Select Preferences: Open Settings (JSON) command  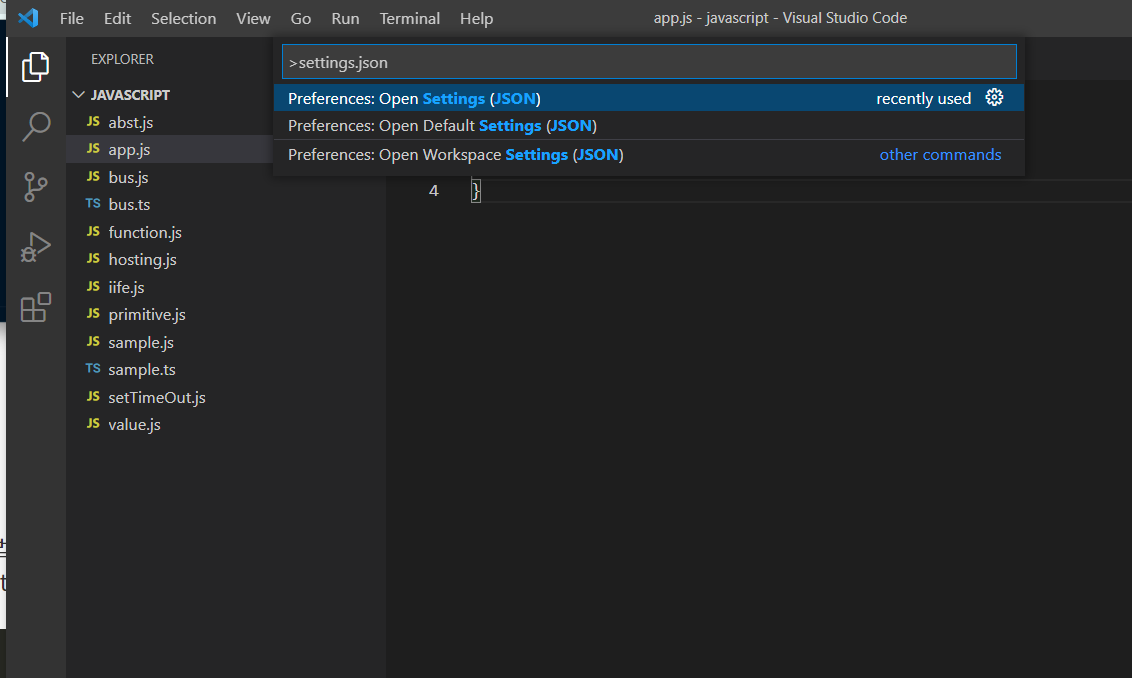tap(648, 98)
